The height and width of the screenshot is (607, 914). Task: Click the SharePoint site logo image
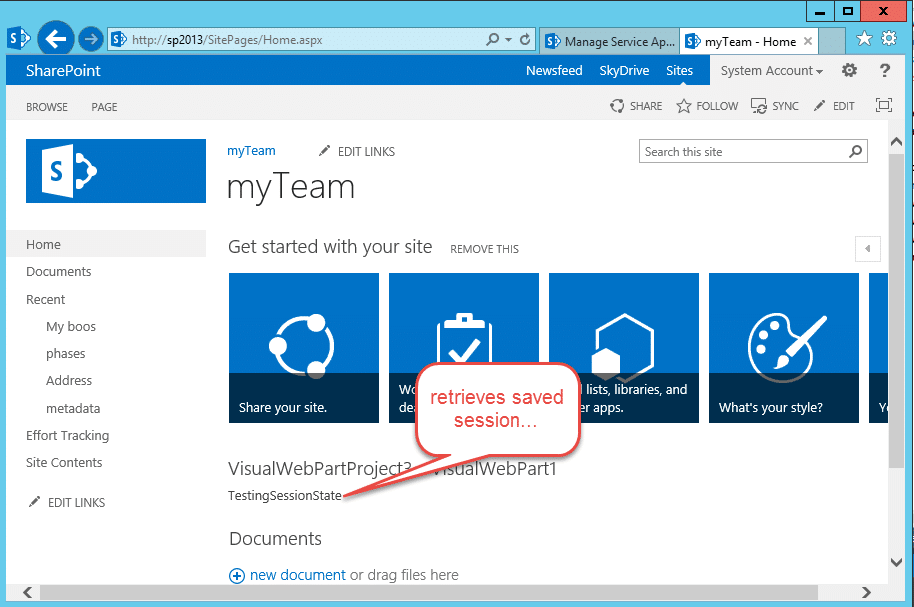[116, 171]
